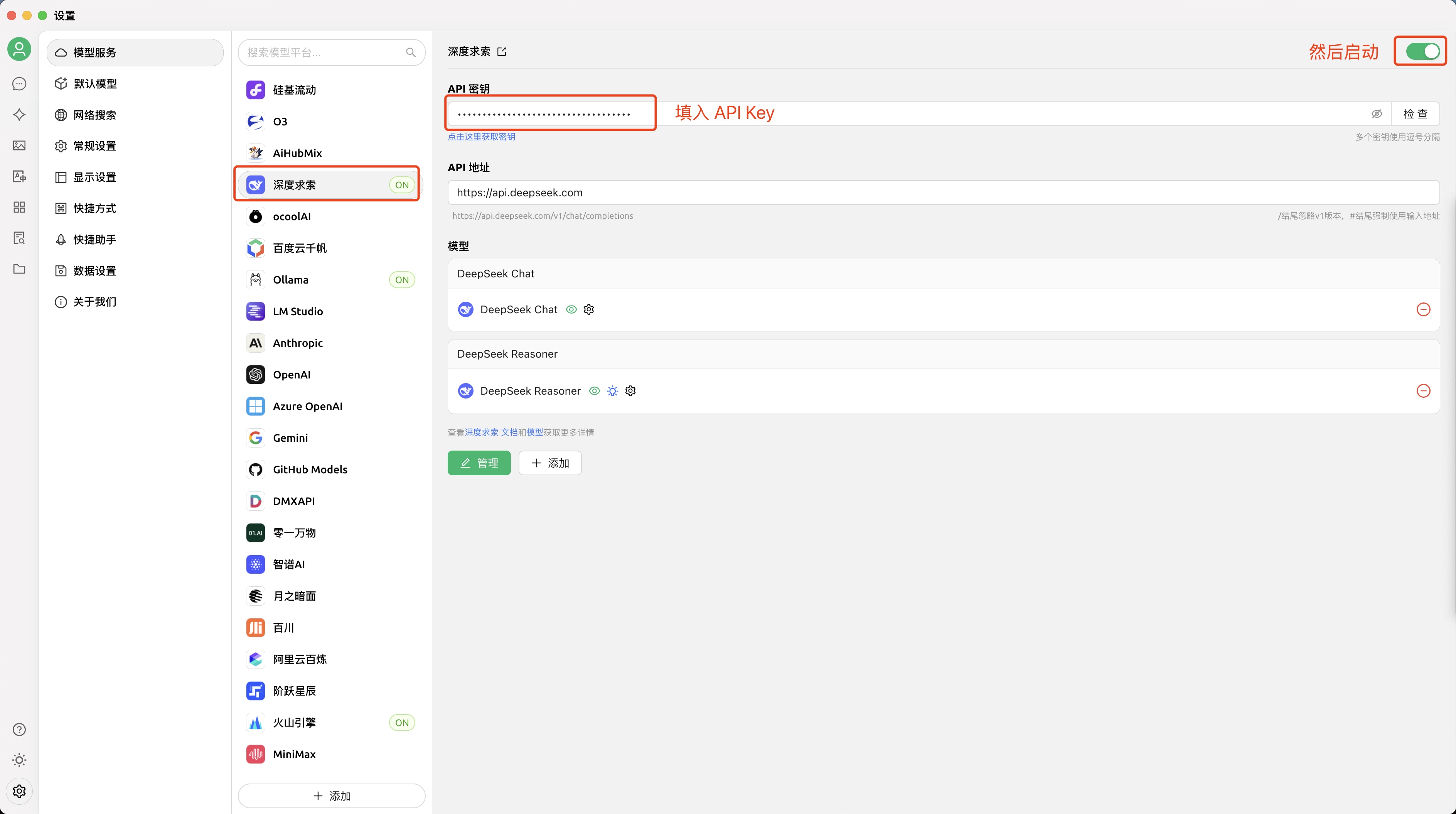Focus the 搜索模型平台 search field
This screenshot has height=814, width=1456.
coord(332,52)
